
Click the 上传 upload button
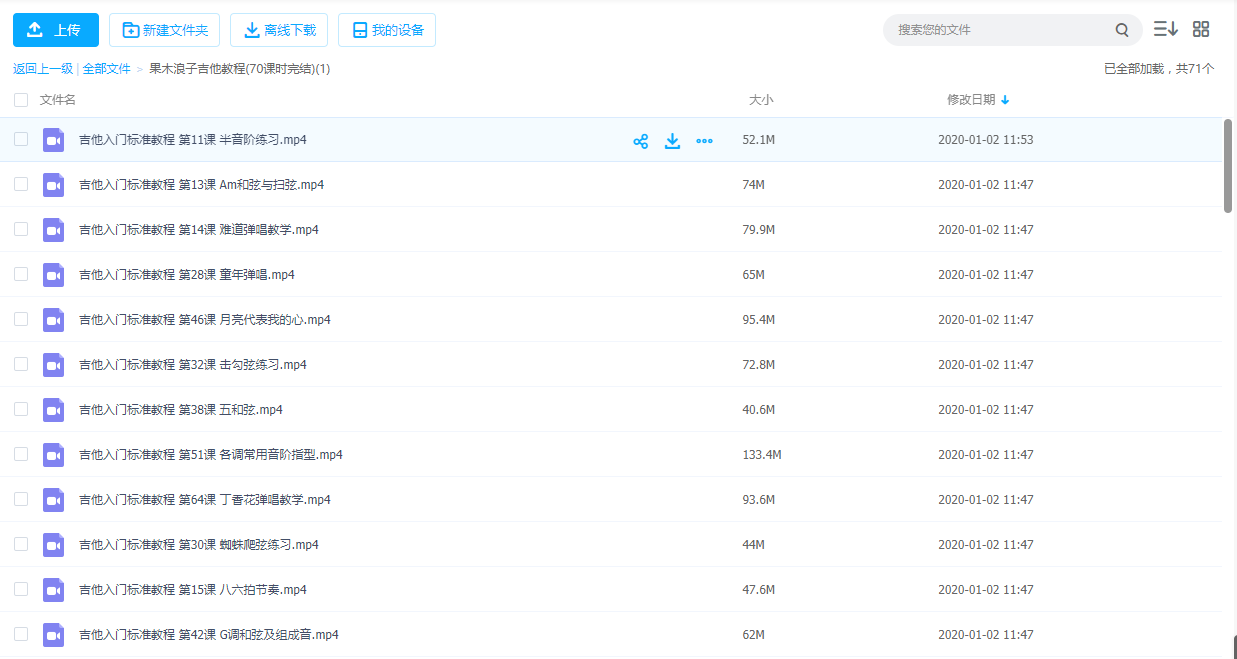[x=56, y=30]
